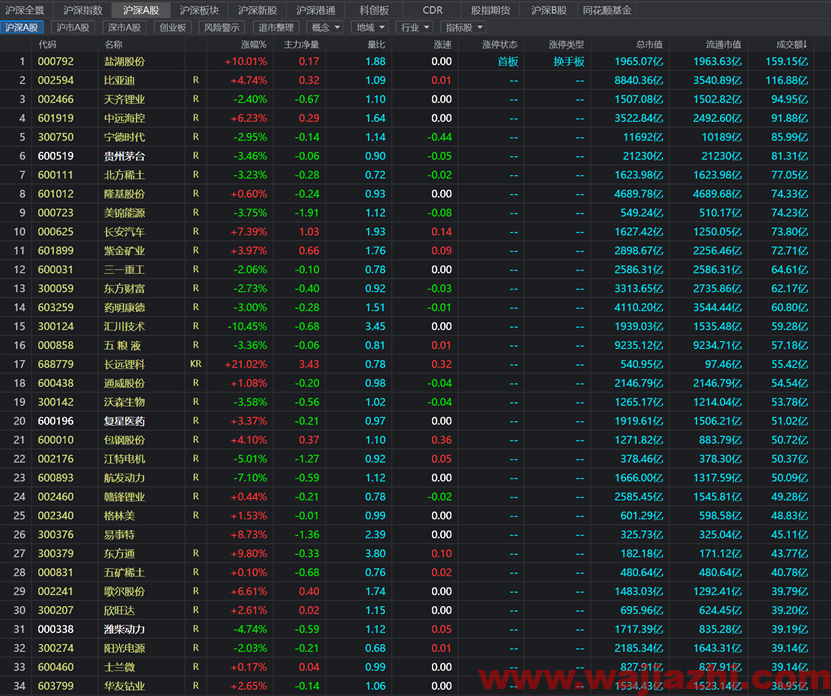The height and width of the screenshot is (696, 831).
Task: Sort by the 涨幅% column header
Action: pyautogui.click(x=253, y=45)
